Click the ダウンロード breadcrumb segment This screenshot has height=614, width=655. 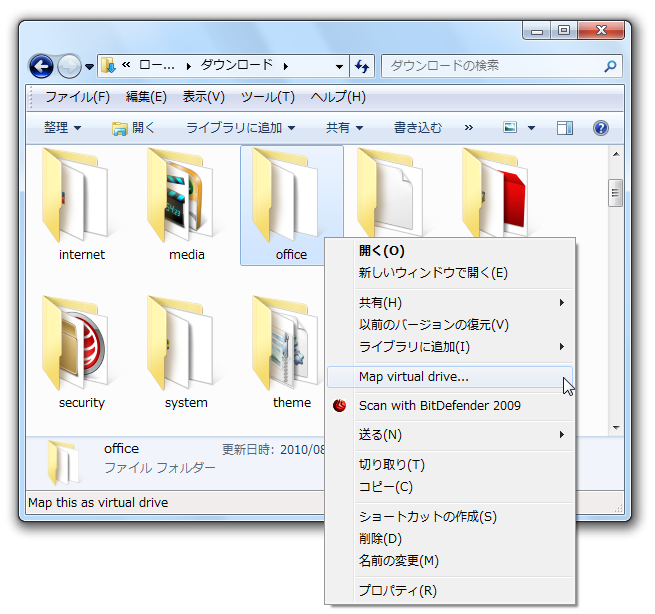236,65
